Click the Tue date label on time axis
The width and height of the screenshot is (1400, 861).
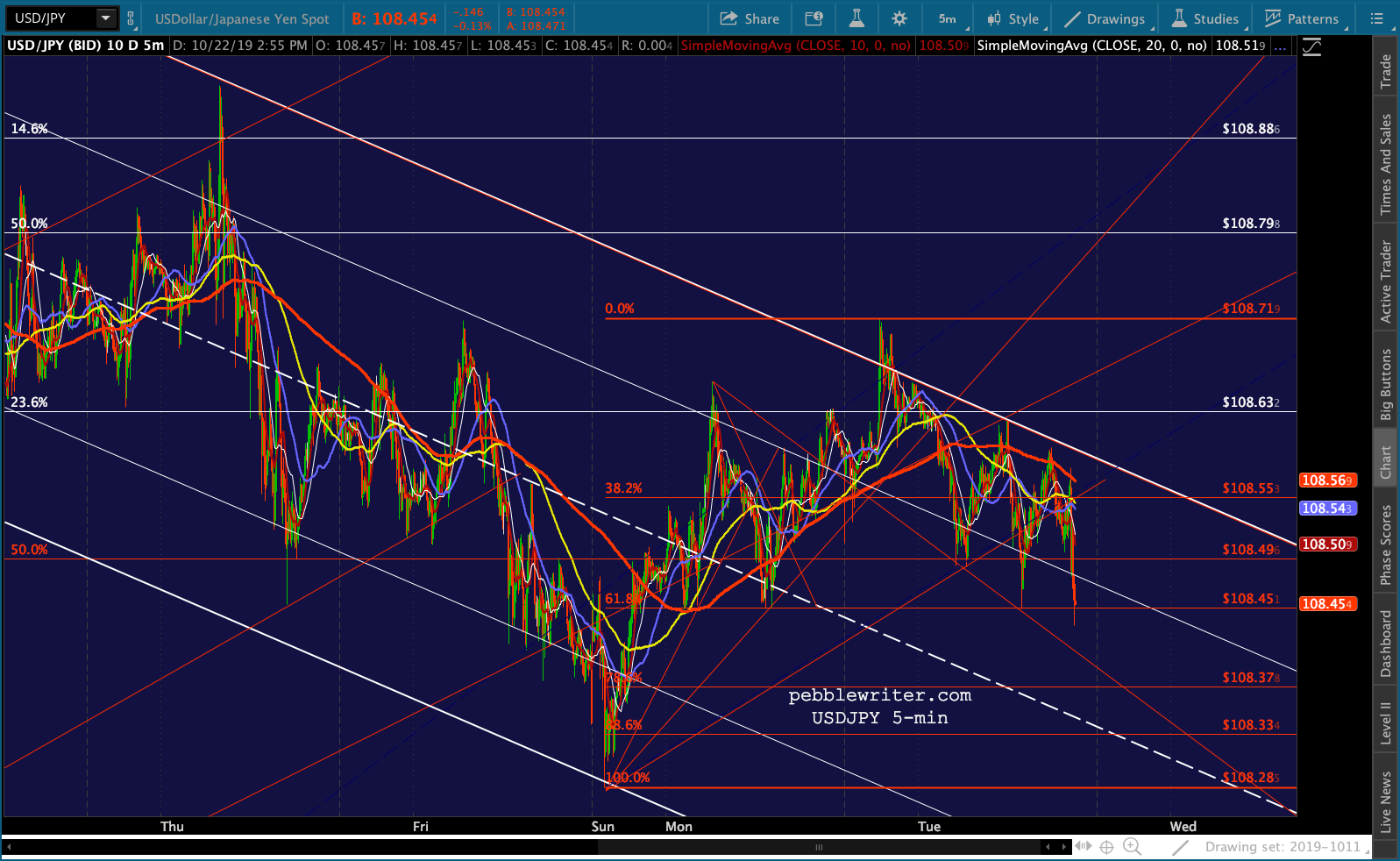[929, 826]
